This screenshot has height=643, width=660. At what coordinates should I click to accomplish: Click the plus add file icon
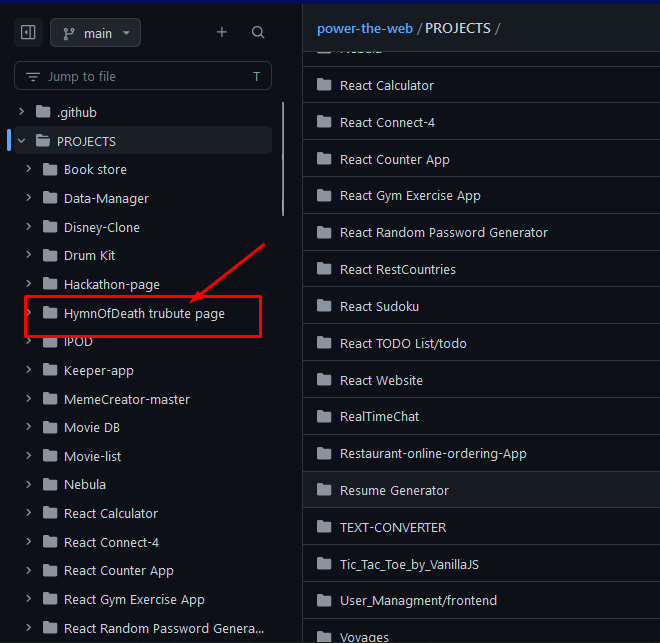pyautogui.click(x=222, y=32)
